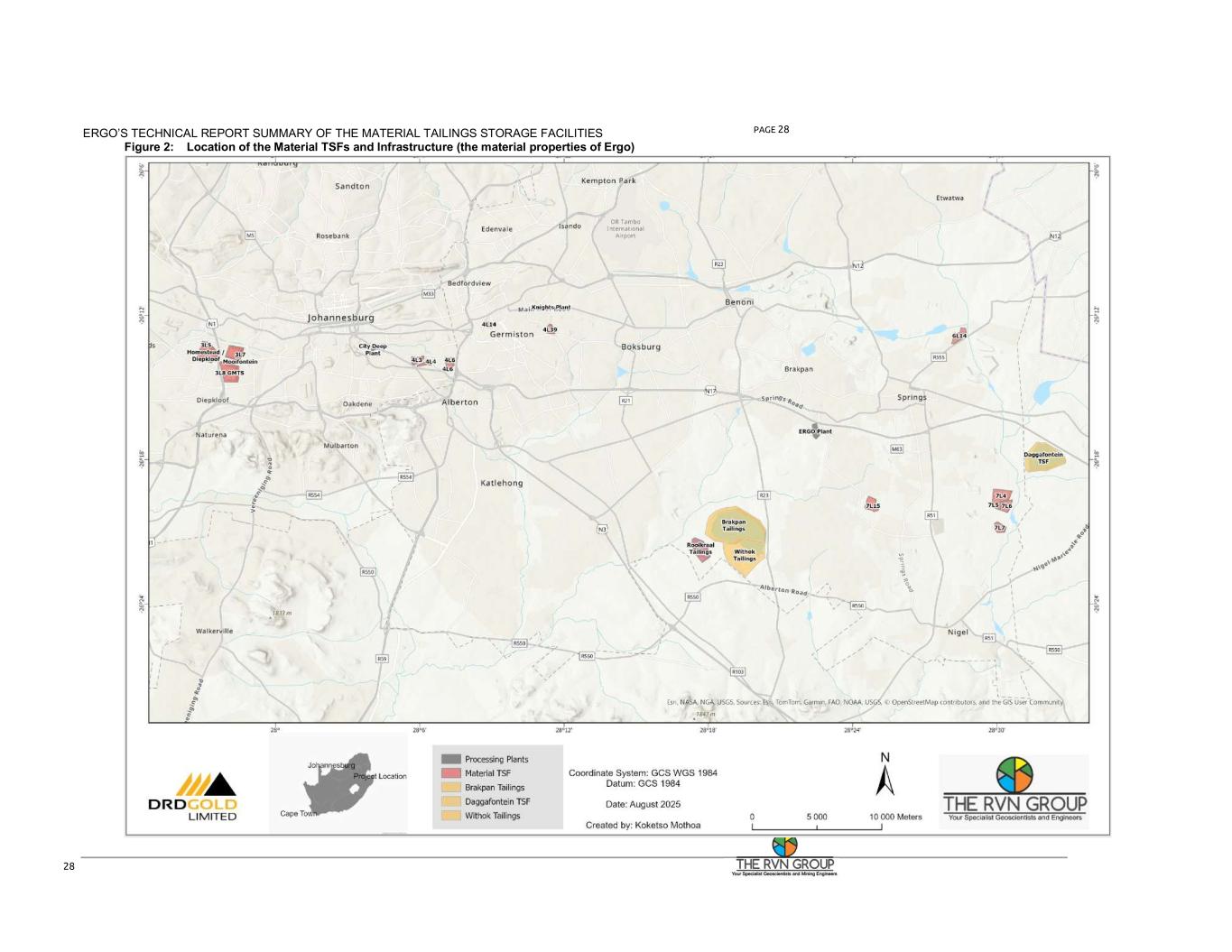
Task: Click the M5 road shield near Rosebank
Action: tap(251, 236)
